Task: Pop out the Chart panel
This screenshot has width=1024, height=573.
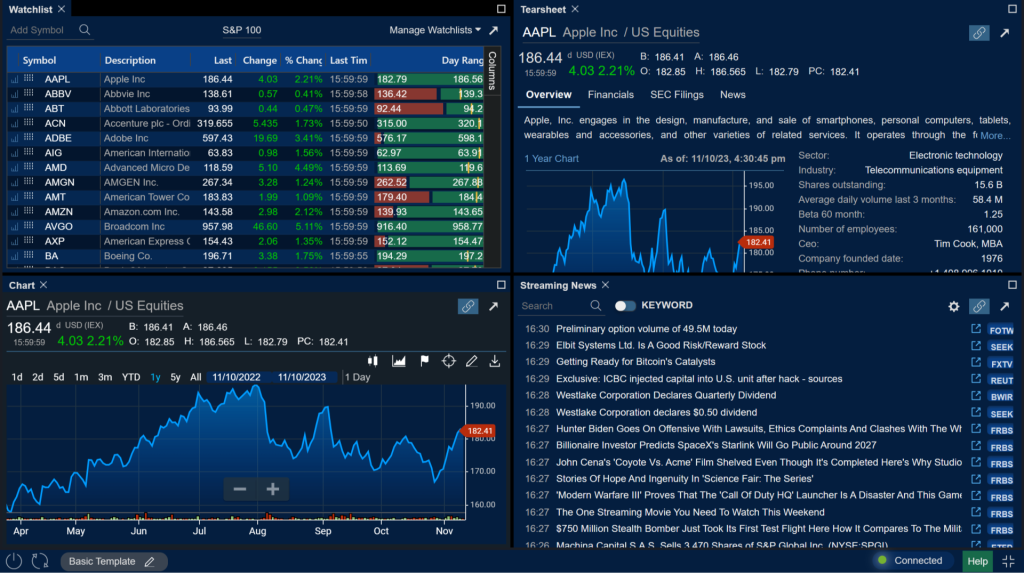Action: tap(494, 306)
